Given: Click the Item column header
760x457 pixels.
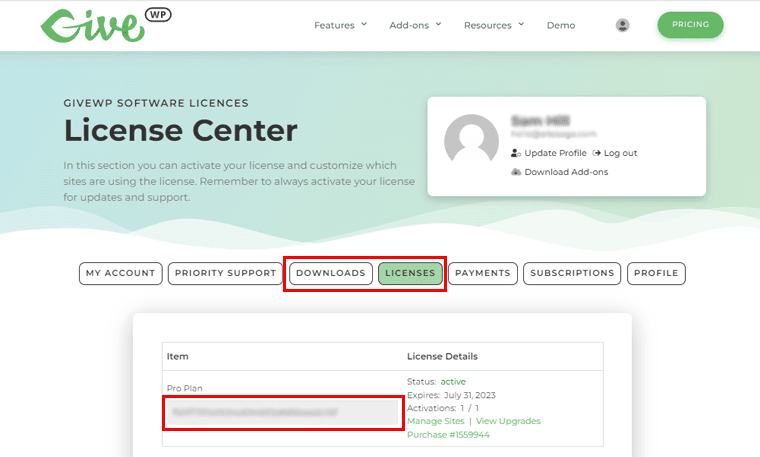Looking at the screenshot, I should click(177, 356).
